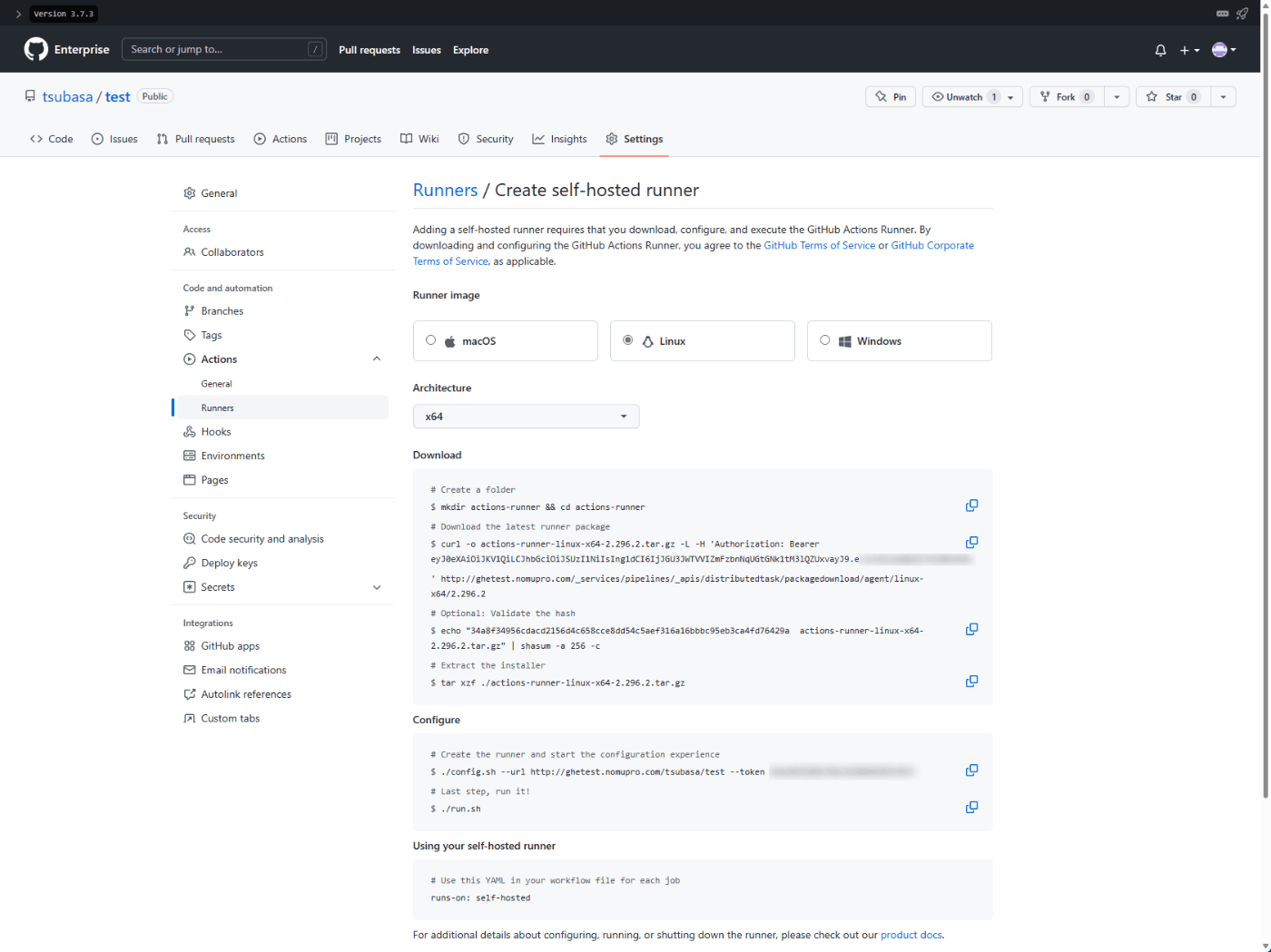Collapse the Actions section in sidebar
1271x952 pixels.
pos(377,359)
